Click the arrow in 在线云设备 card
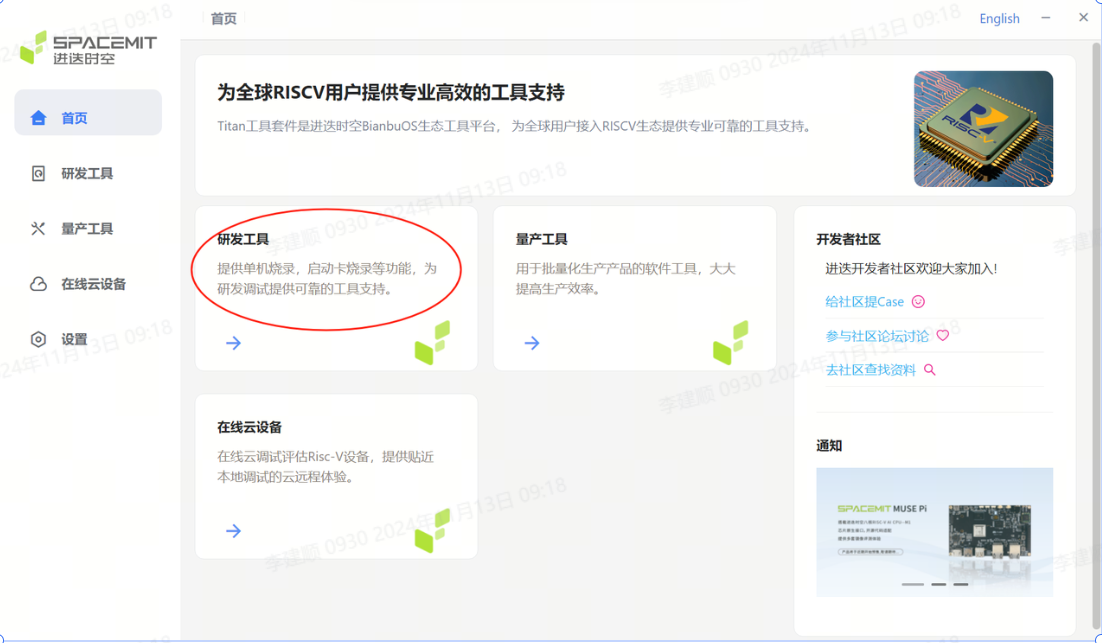 click(x=233, y=531)
